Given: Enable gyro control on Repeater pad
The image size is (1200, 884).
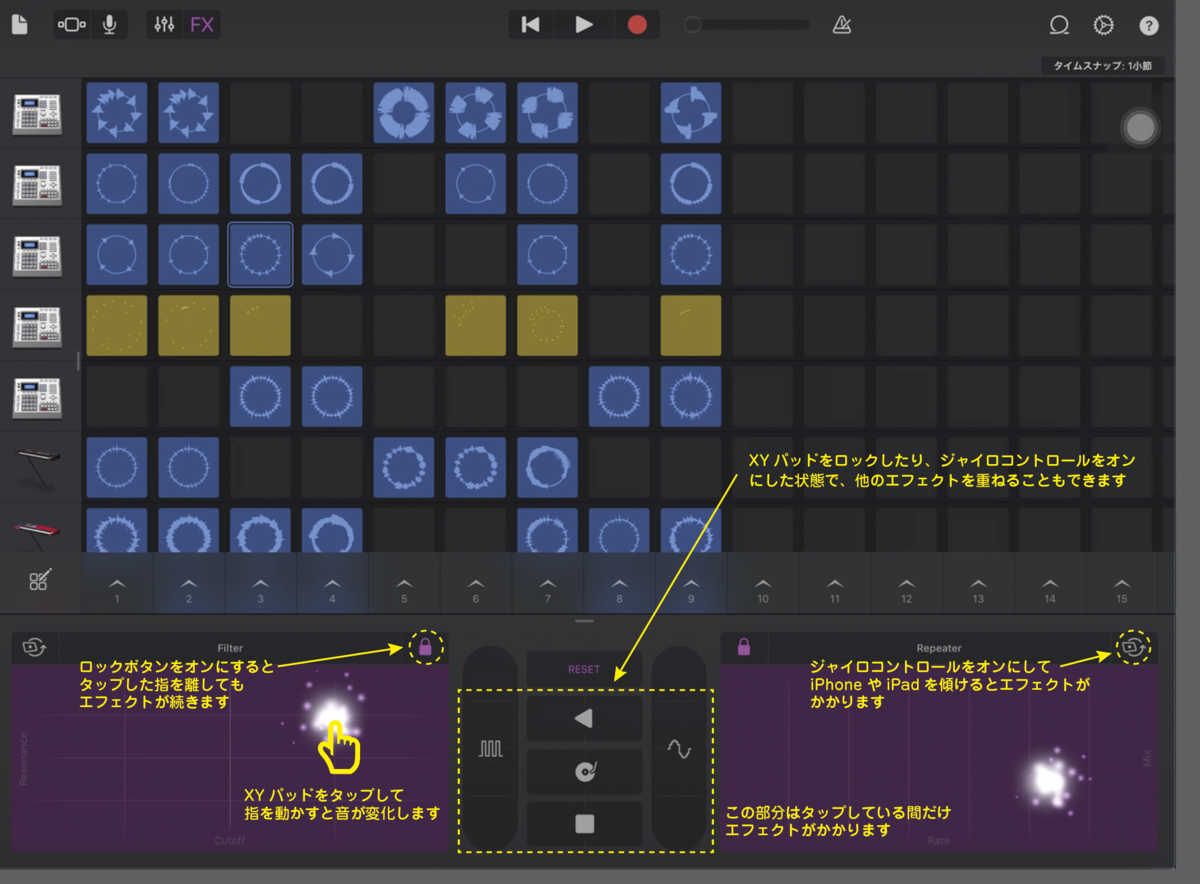Looking at the screenshot, I should coord(1135,647).
